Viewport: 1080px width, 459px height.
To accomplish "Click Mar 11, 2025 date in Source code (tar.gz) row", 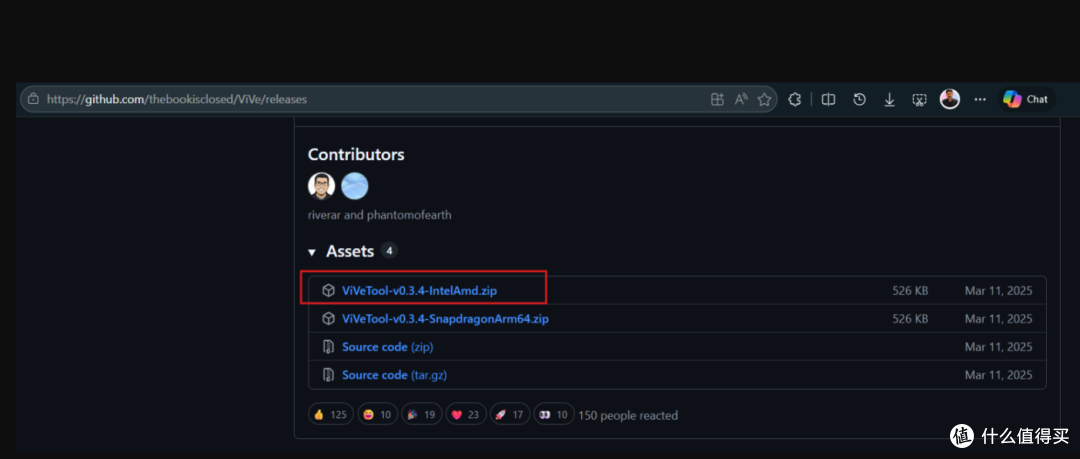I will (999, 376).
